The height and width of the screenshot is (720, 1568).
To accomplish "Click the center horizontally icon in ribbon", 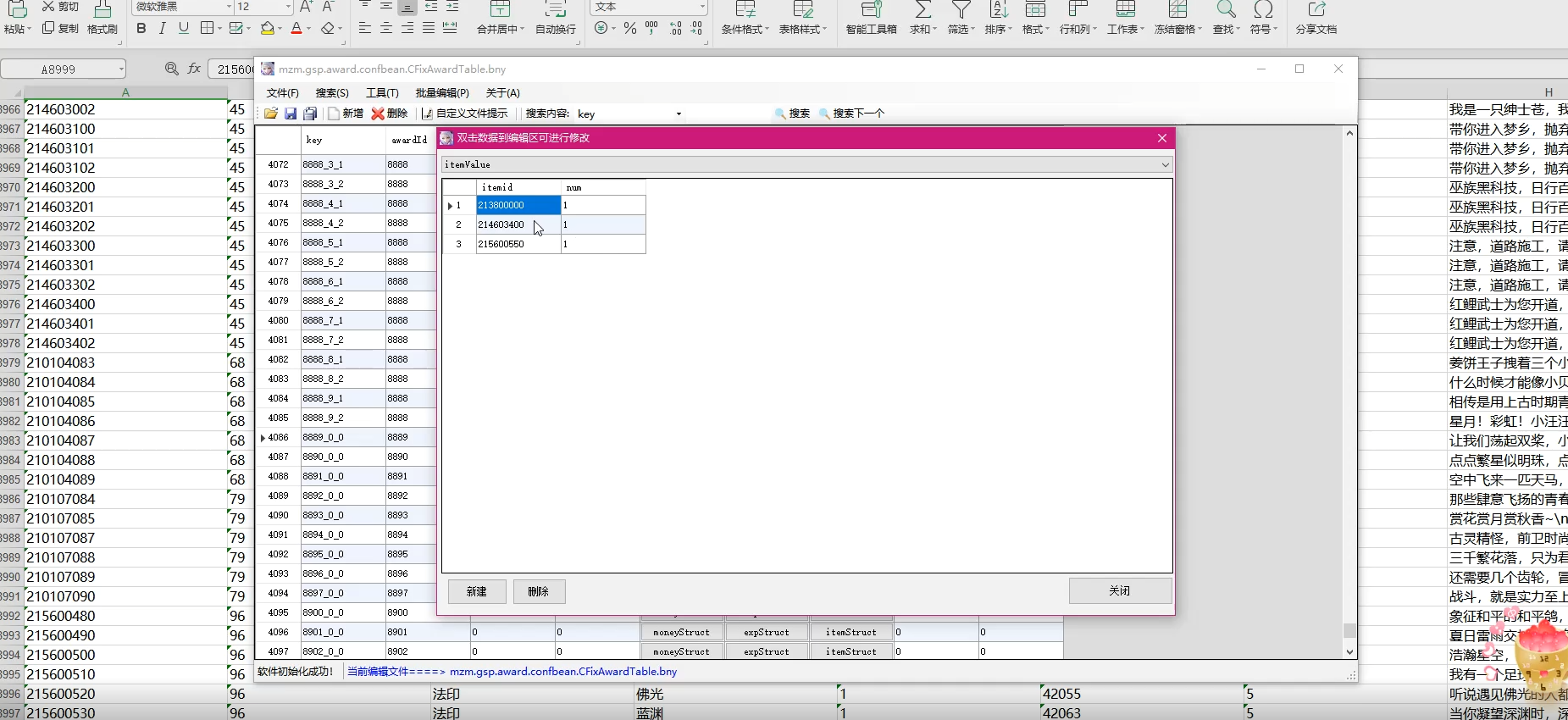I will 386,29.
